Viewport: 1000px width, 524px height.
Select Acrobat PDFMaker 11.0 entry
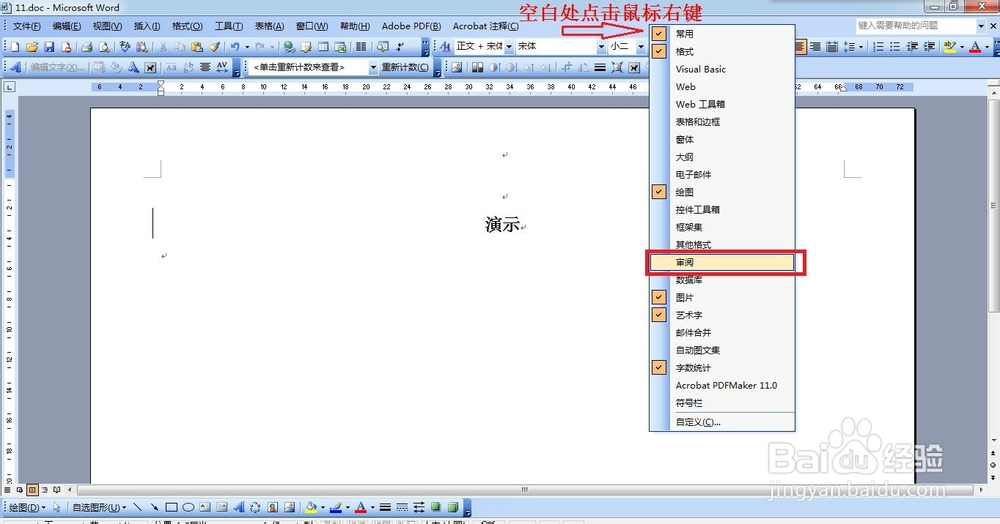click(x=723, y=386)
